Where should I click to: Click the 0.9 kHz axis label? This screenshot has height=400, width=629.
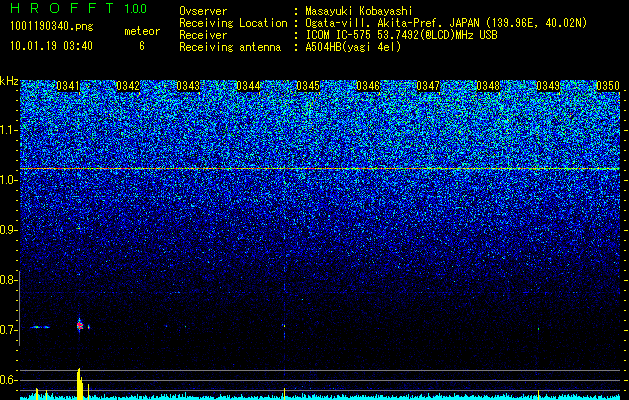tap(9, 230)
